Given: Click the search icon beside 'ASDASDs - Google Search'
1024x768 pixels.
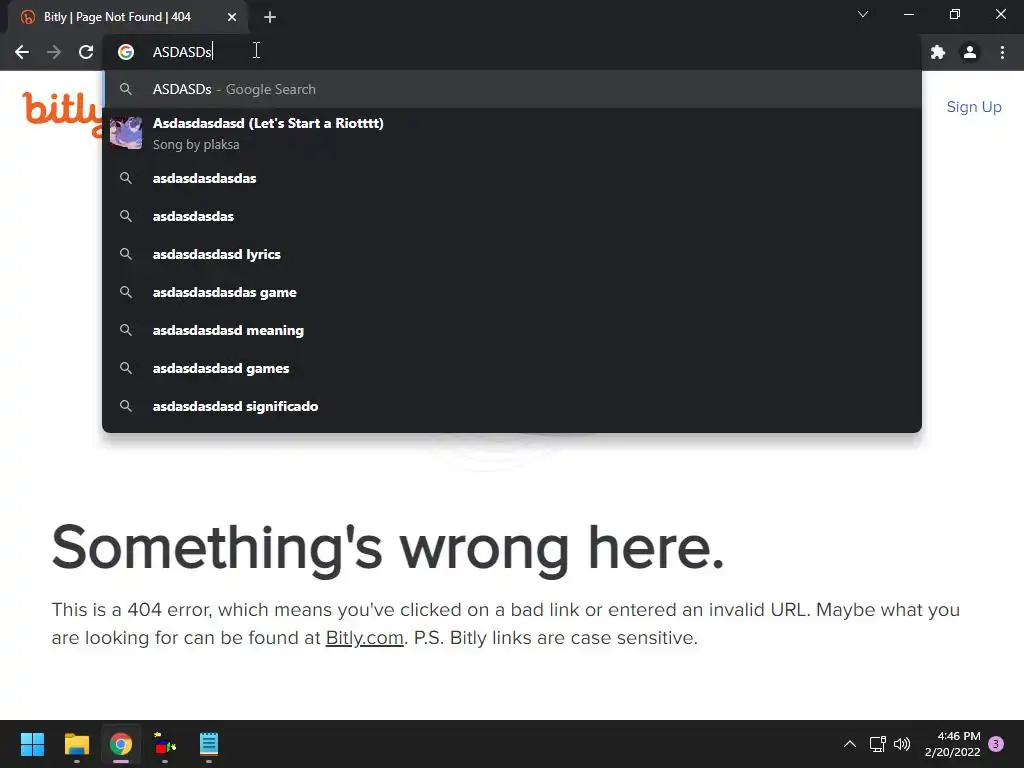Looking at the screenshot, I should click(126, 89).
